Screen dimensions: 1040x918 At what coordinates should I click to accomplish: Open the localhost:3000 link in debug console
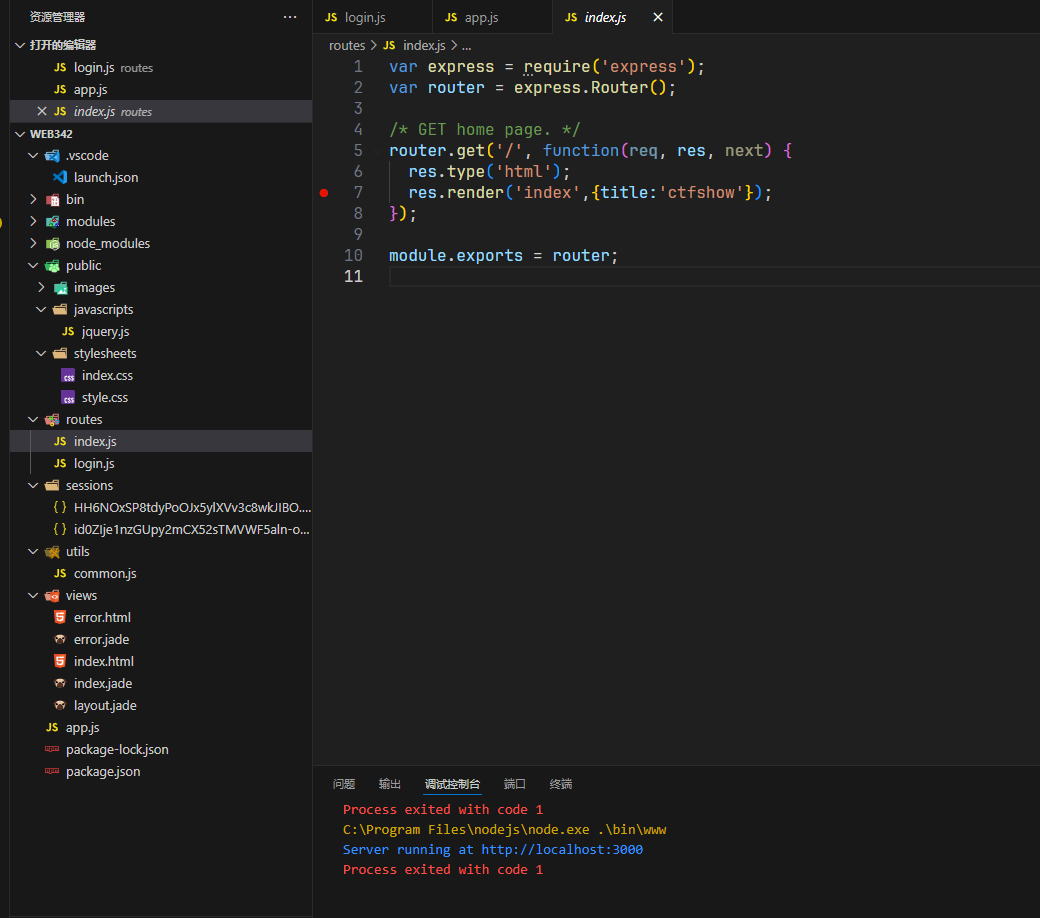562,849
